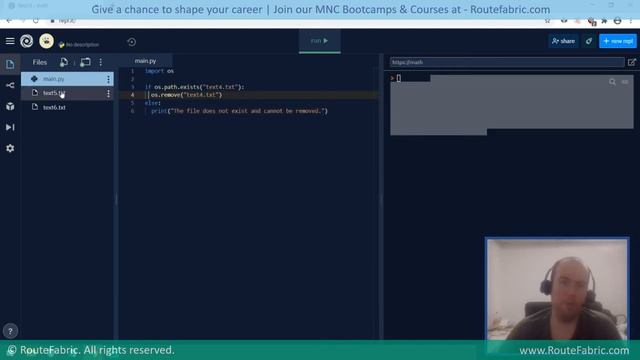
Task: Click the browser back arrow
Action: pos(9,21)
